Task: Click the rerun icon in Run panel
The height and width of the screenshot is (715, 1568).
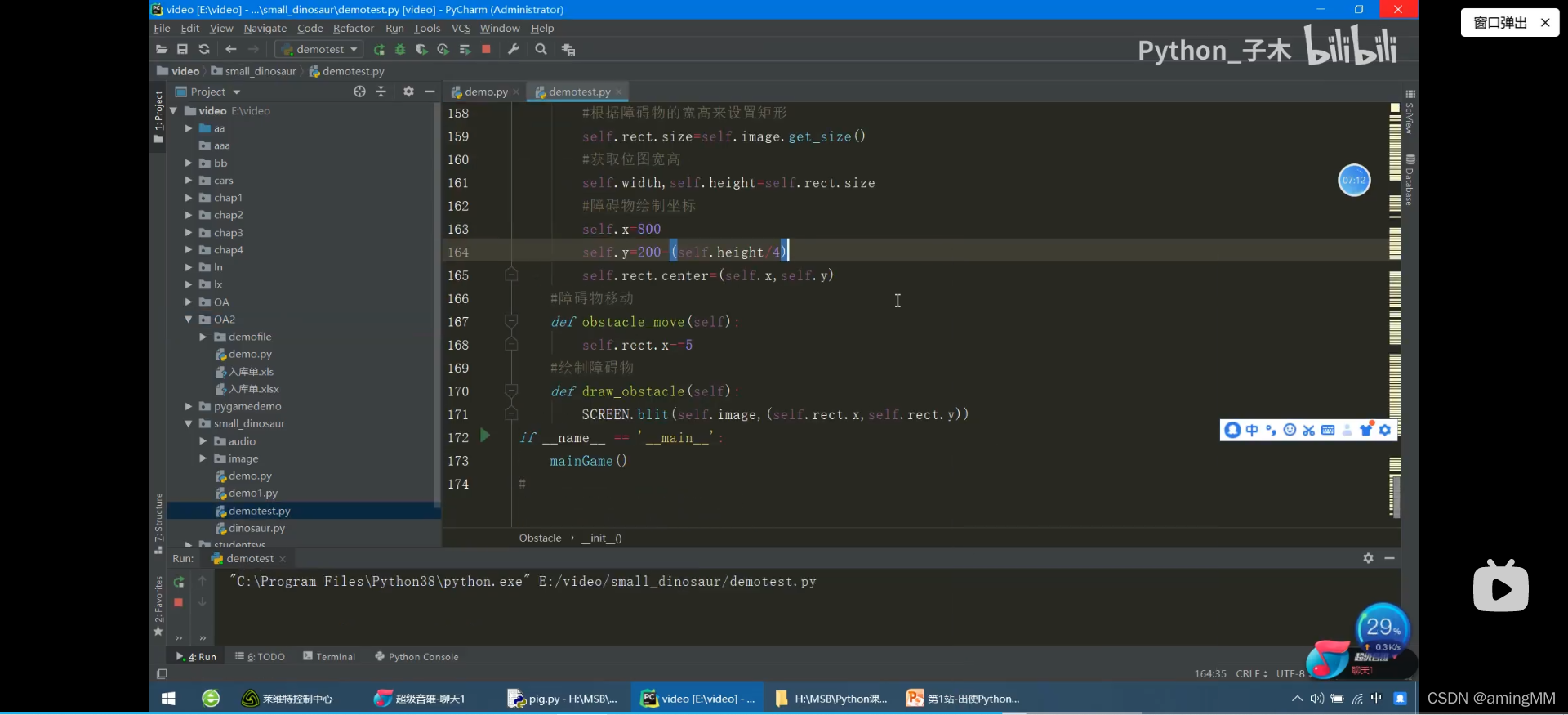Action: (x=179, y=582)
